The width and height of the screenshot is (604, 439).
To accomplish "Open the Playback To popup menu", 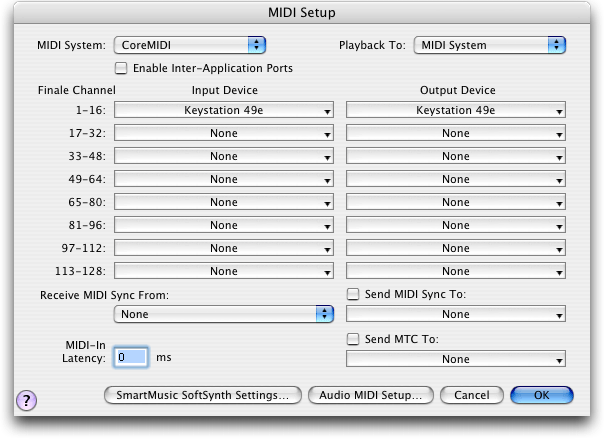I will click(x=490, y=45).
